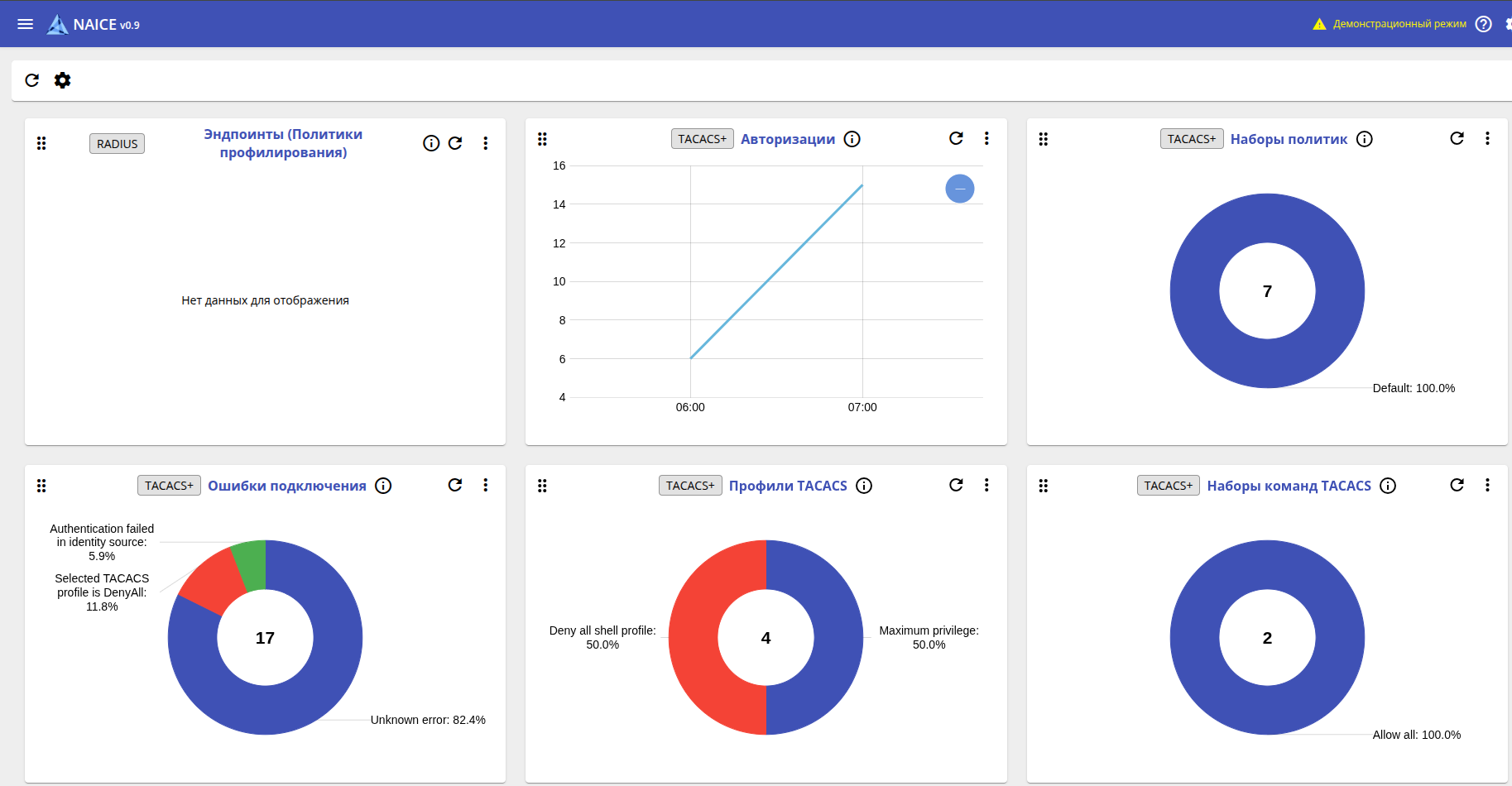This screenshot has height=786, width=1512.
Task: Open the help question mark icon
Action: [1484, 24]
